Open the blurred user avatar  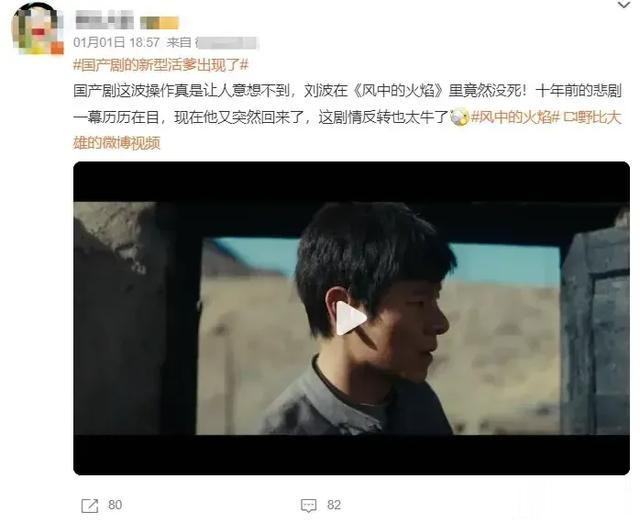point(38,29)
